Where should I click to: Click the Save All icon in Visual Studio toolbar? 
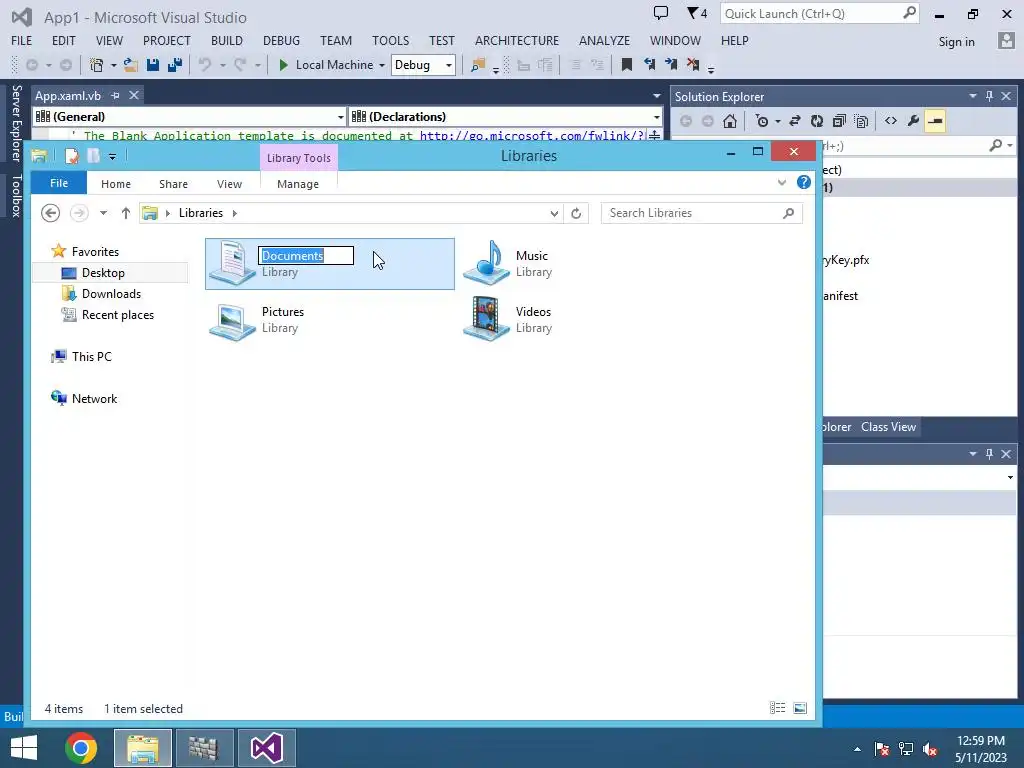point(174,65)
